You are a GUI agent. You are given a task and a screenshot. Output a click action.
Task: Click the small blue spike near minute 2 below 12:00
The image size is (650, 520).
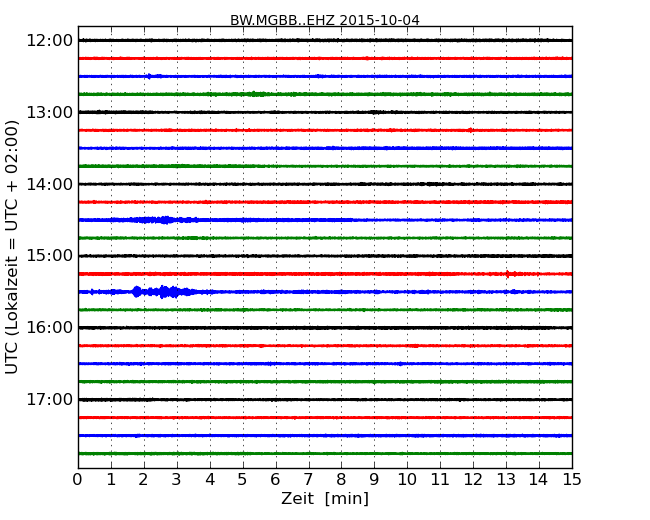[149, 76]
